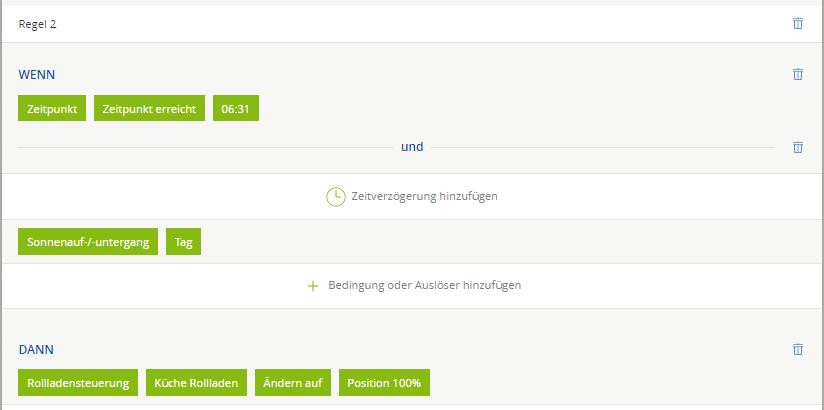The height and width of the screenshot is (410, 824).
Task: Click the clock icon for Zeitverzögerung
Action: (336, 197)
